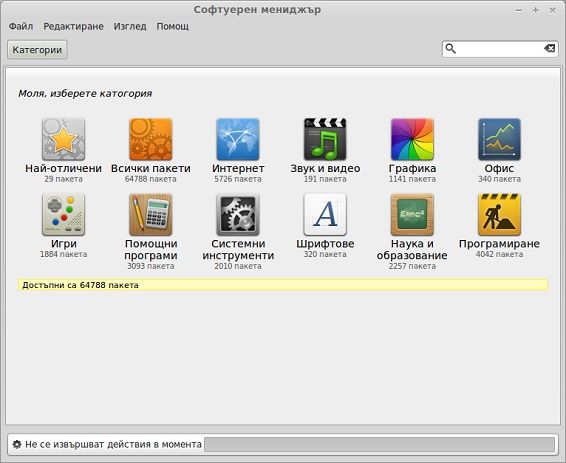Clear the search field with backspace icon

coord(549,48)
